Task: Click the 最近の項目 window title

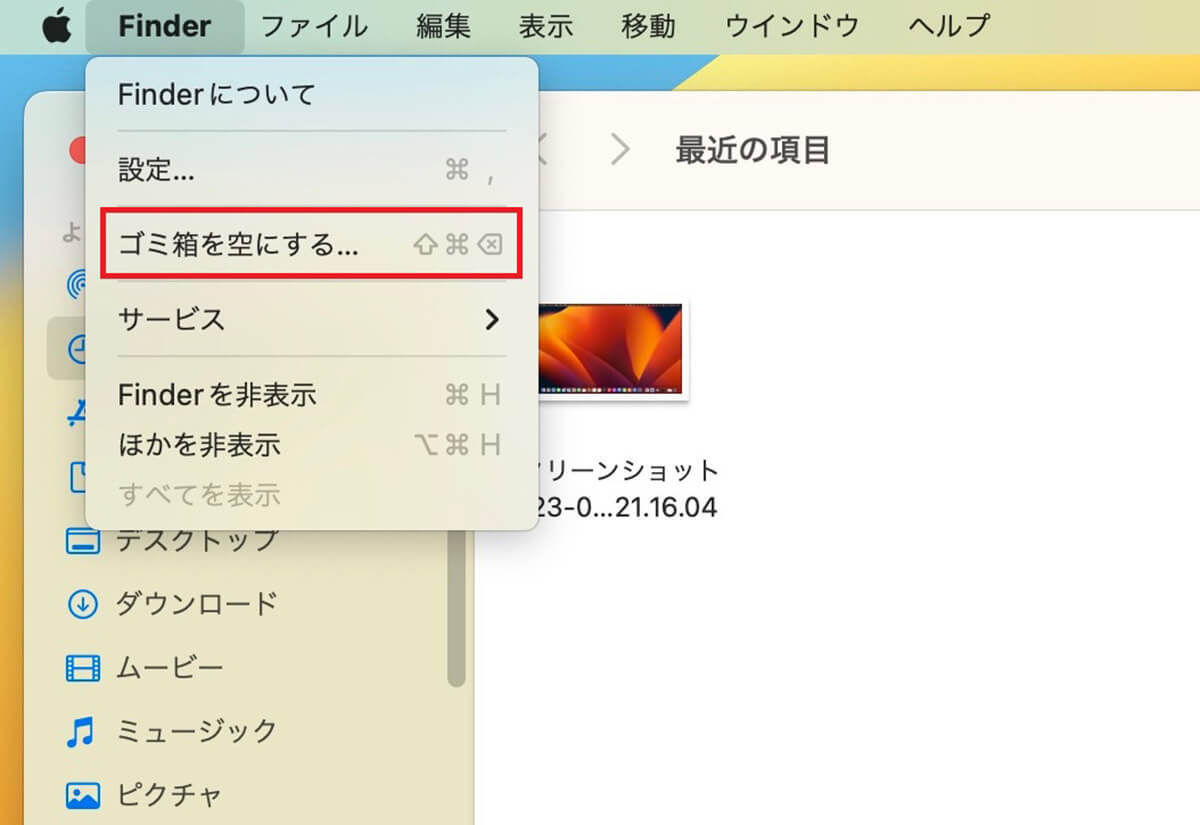Action: coord(753,150)
